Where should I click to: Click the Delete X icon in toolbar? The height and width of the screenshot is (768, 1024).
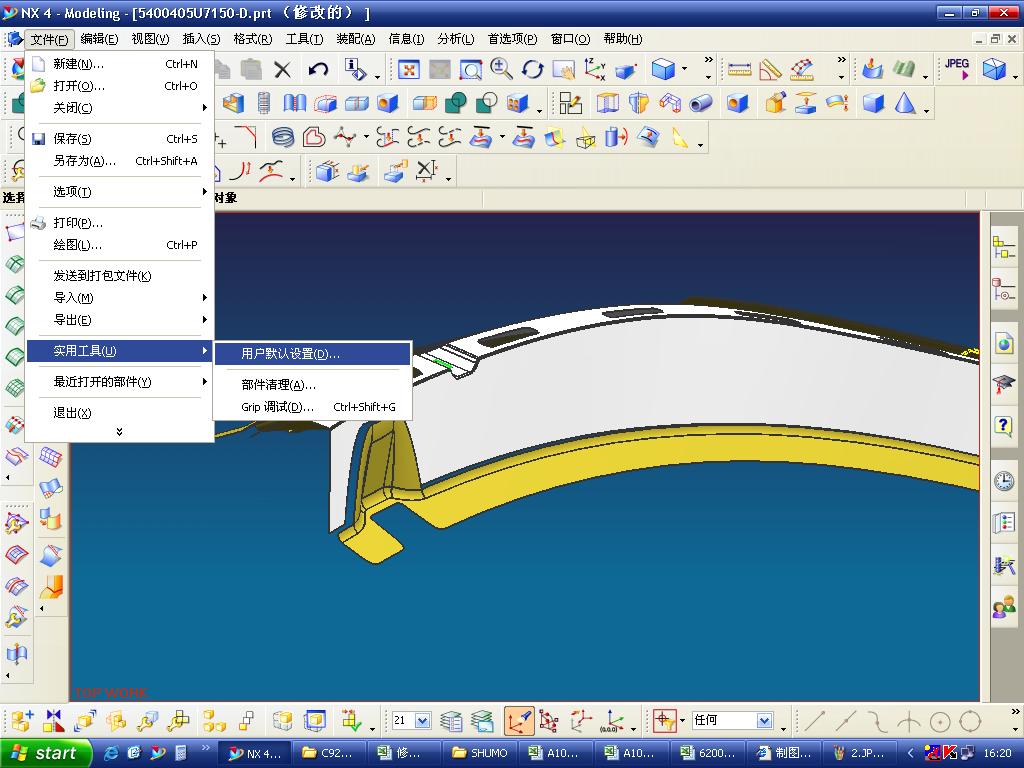tap(283, 70)
